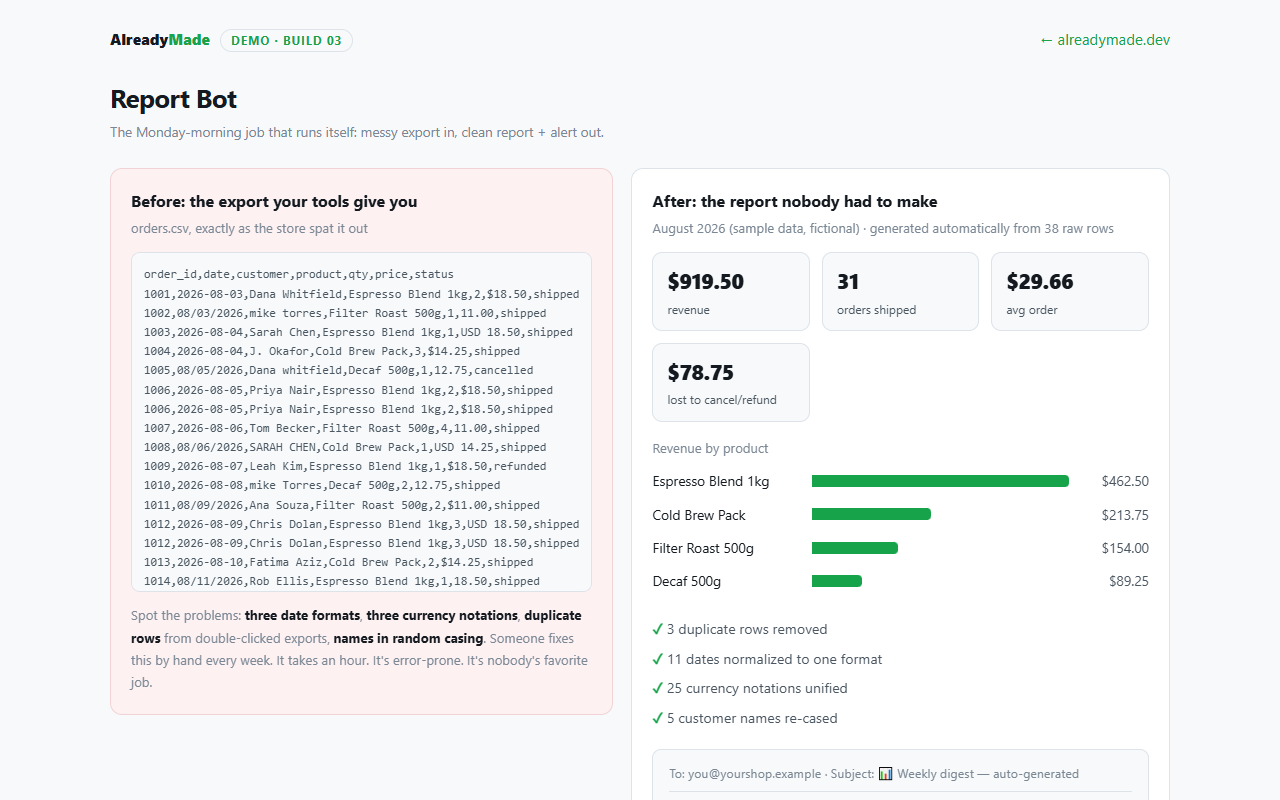Viewport: 1280px width, 800px height.
Task: Click the DEMO · BUILD 03 badge
Action: click(x=286, y=41)
